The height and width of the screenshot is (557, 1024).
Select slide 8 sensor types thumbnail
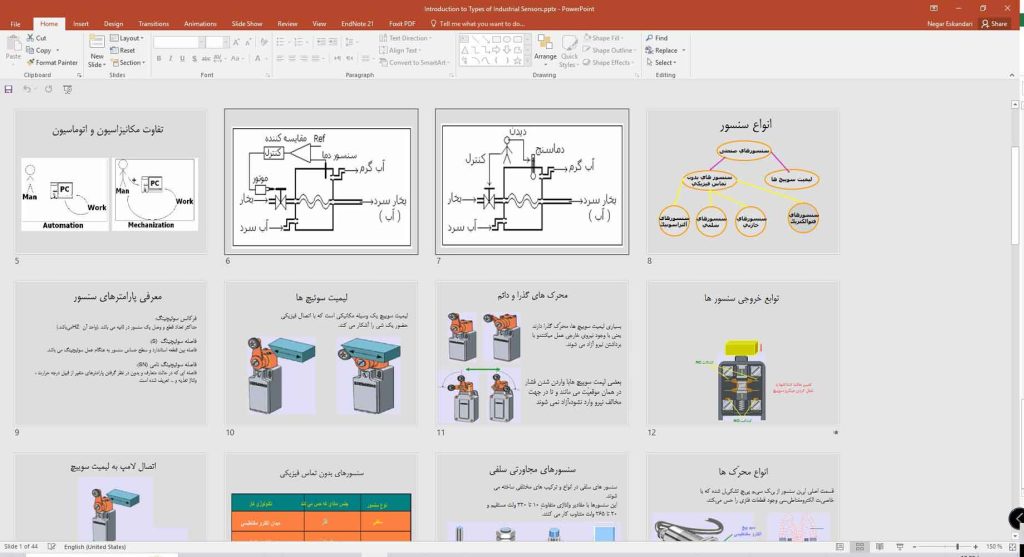click(743, 182)
